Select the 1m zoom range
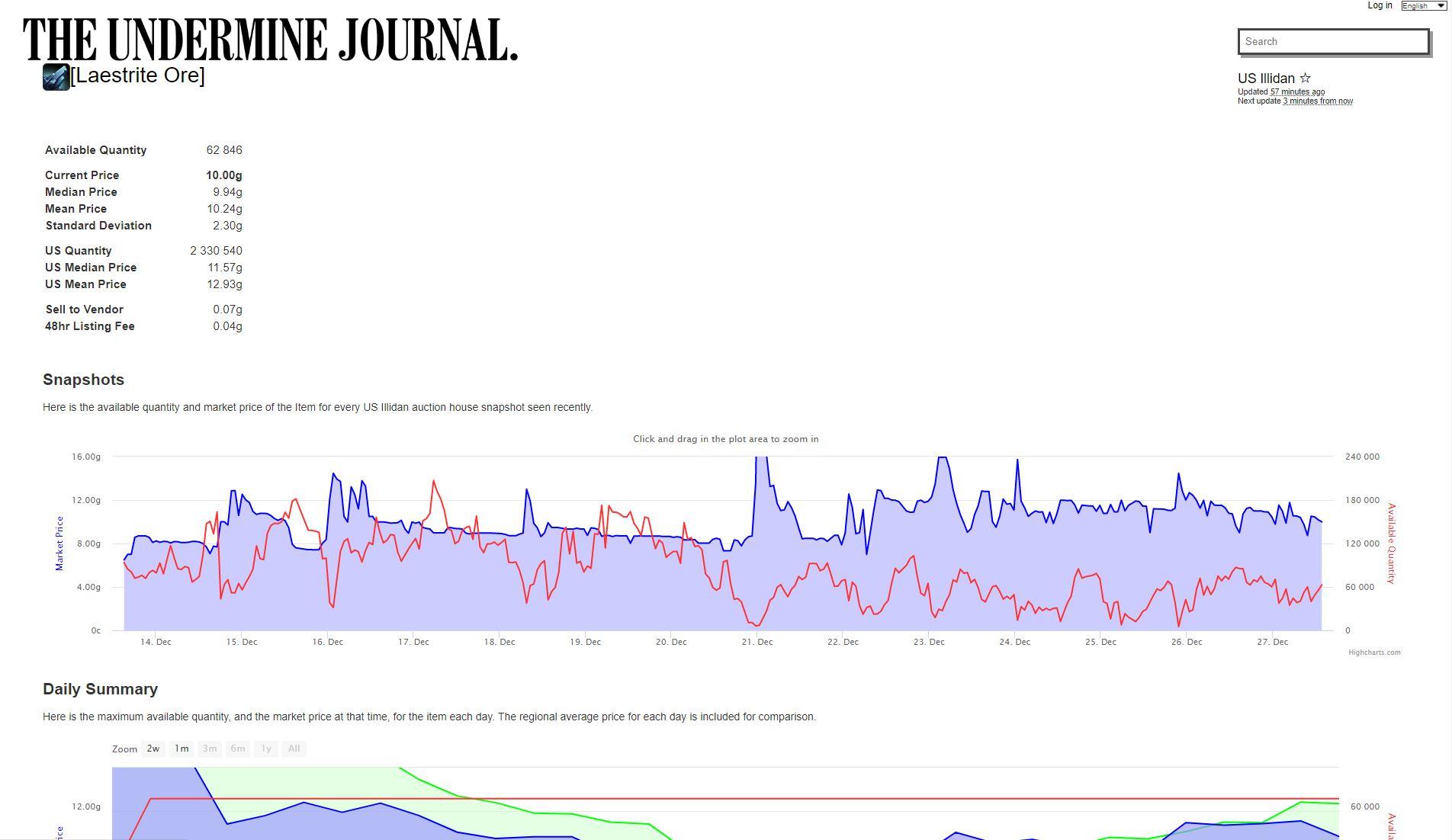The height and width of the screenshot is (840, 1452). (x=181, y=749)
